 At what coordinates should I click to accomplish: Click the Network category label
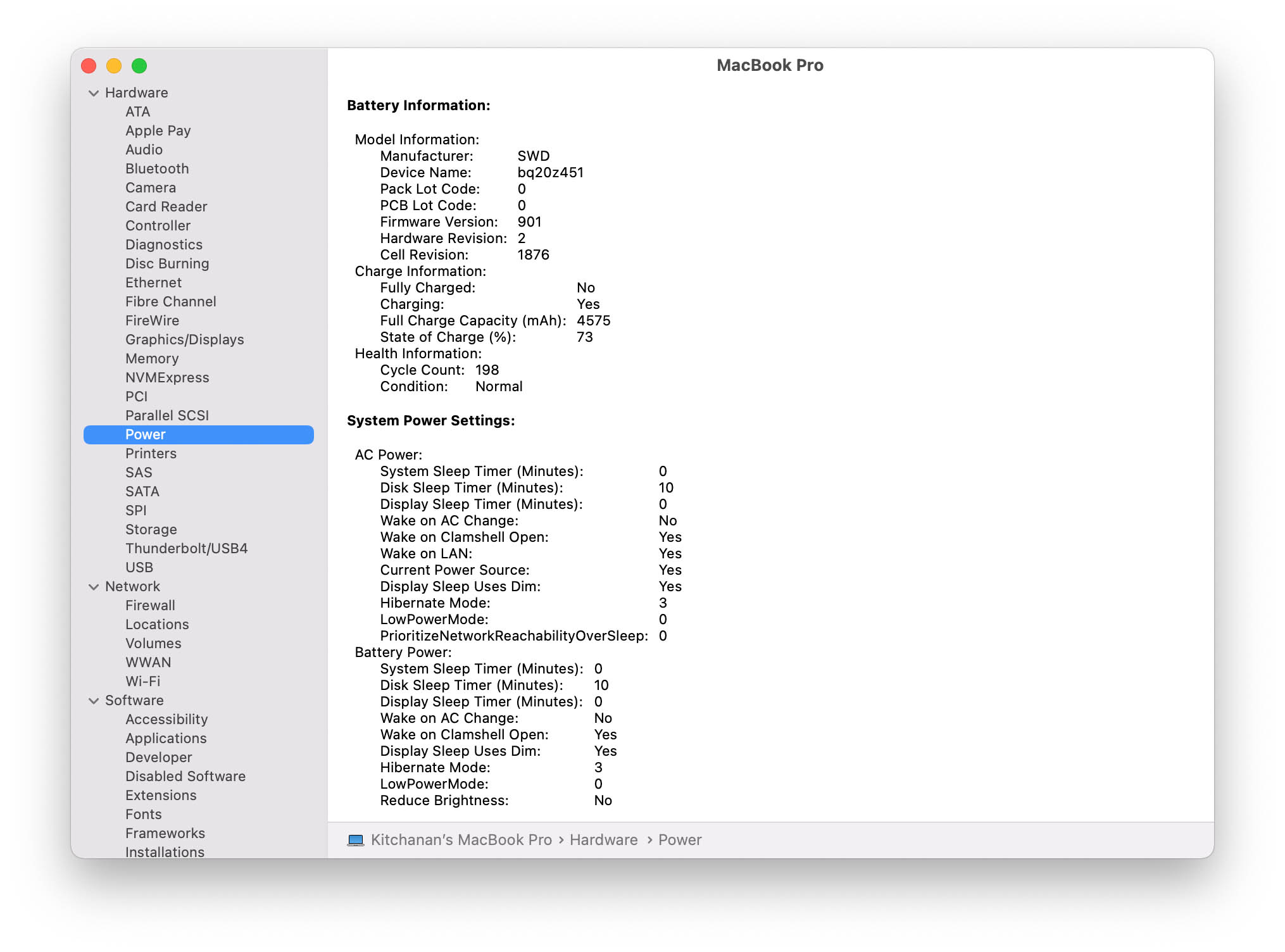click(x=132, y=587)
